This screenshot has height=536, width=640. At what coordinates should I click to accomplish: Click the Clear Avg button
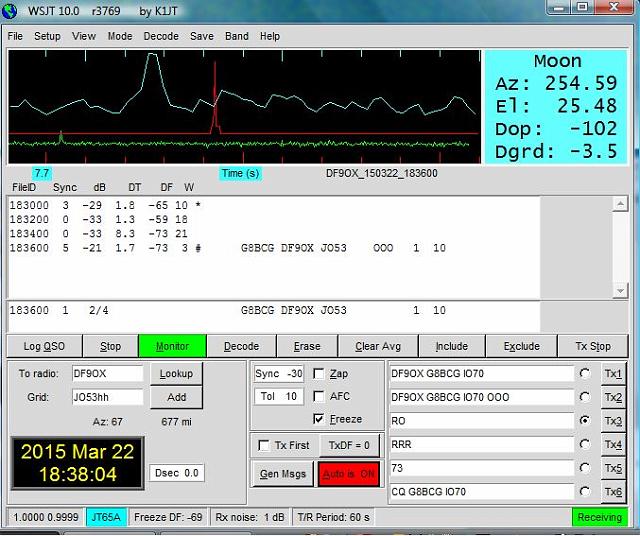[x=378, y=346]
